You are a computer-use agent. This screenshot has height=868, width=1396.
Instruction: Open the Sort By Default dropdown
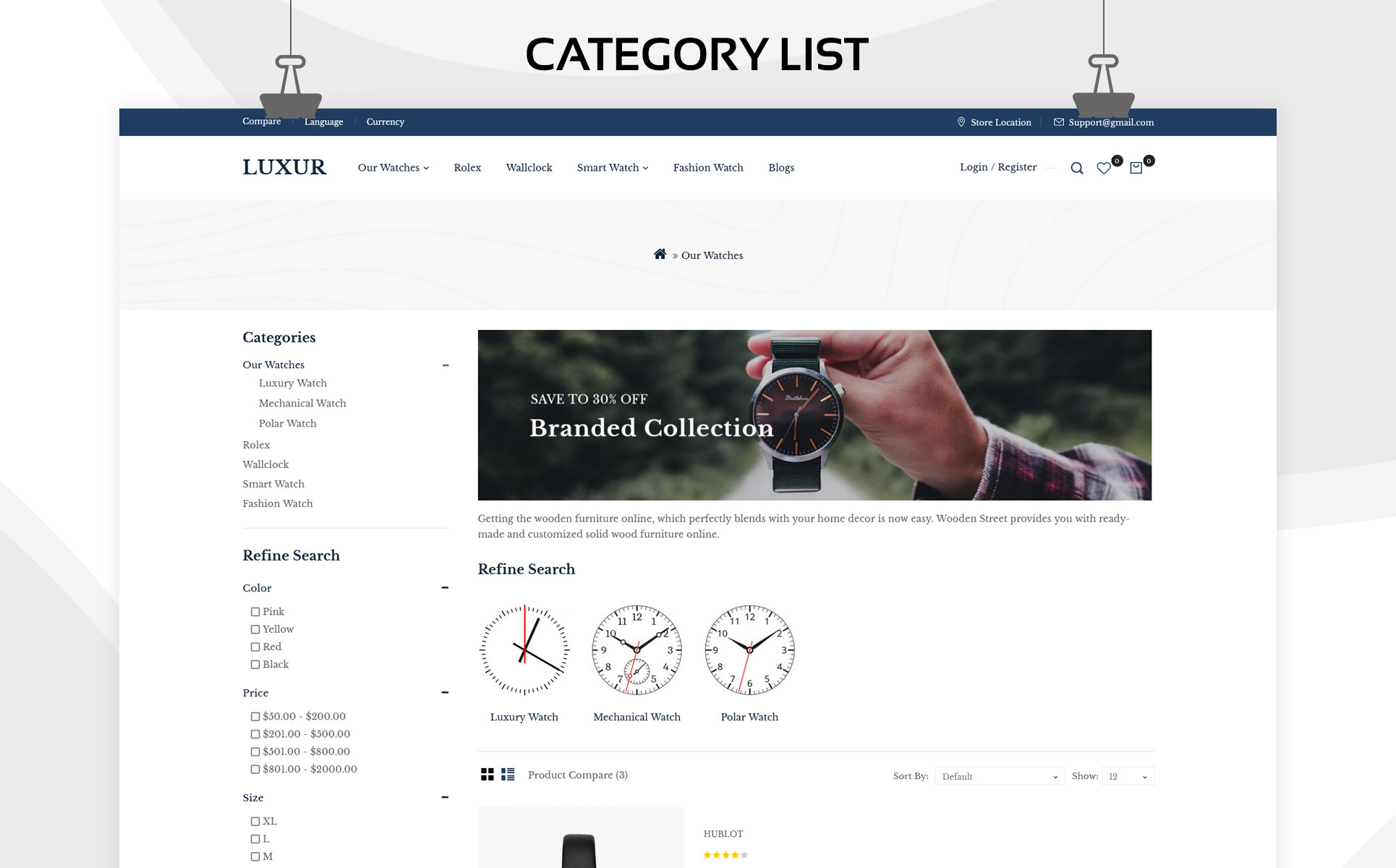coord(1000,776)
